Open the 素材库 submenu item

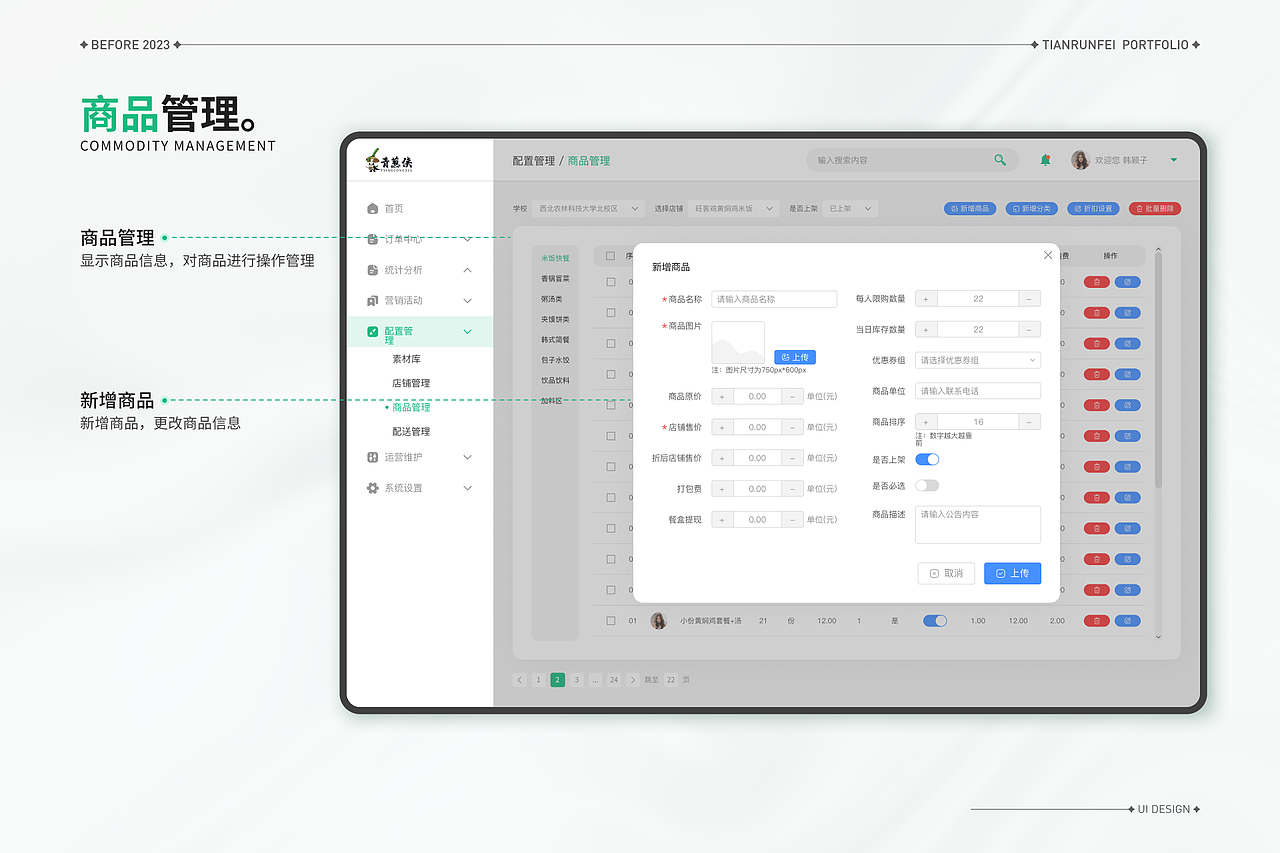tap(406, 358)
